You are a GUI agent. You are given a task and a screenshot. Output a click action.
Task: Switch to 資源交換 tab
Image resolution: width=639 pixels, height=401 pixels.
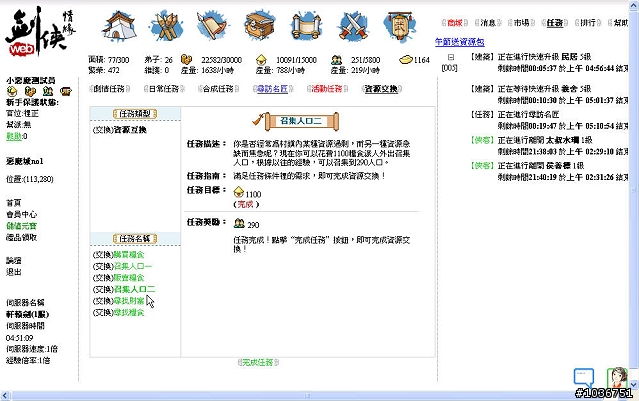(x=381, y=88)
